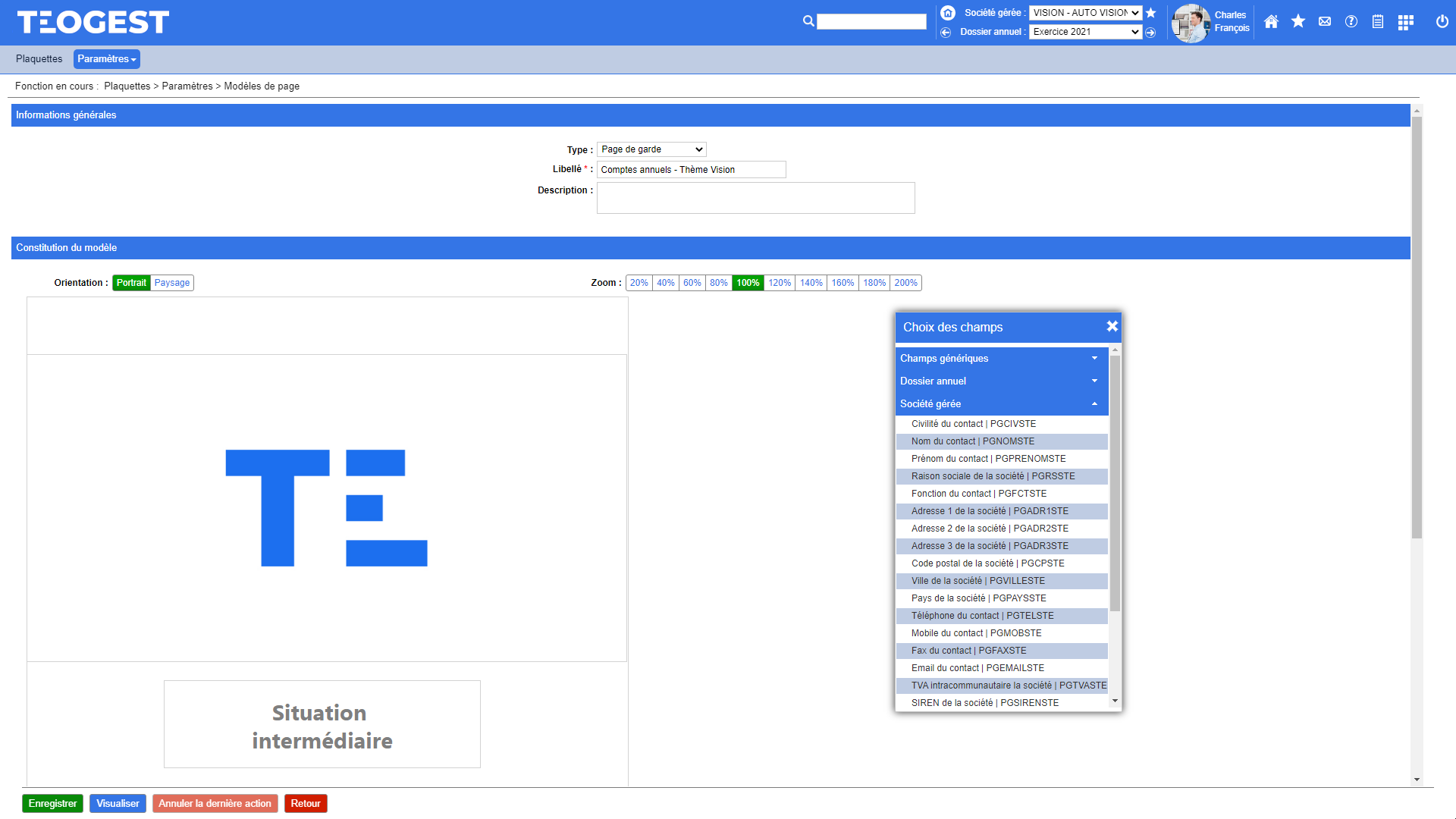The image size is (1456, 819).
Task: Set zoom to 200%
Action: tap(905, 283)
